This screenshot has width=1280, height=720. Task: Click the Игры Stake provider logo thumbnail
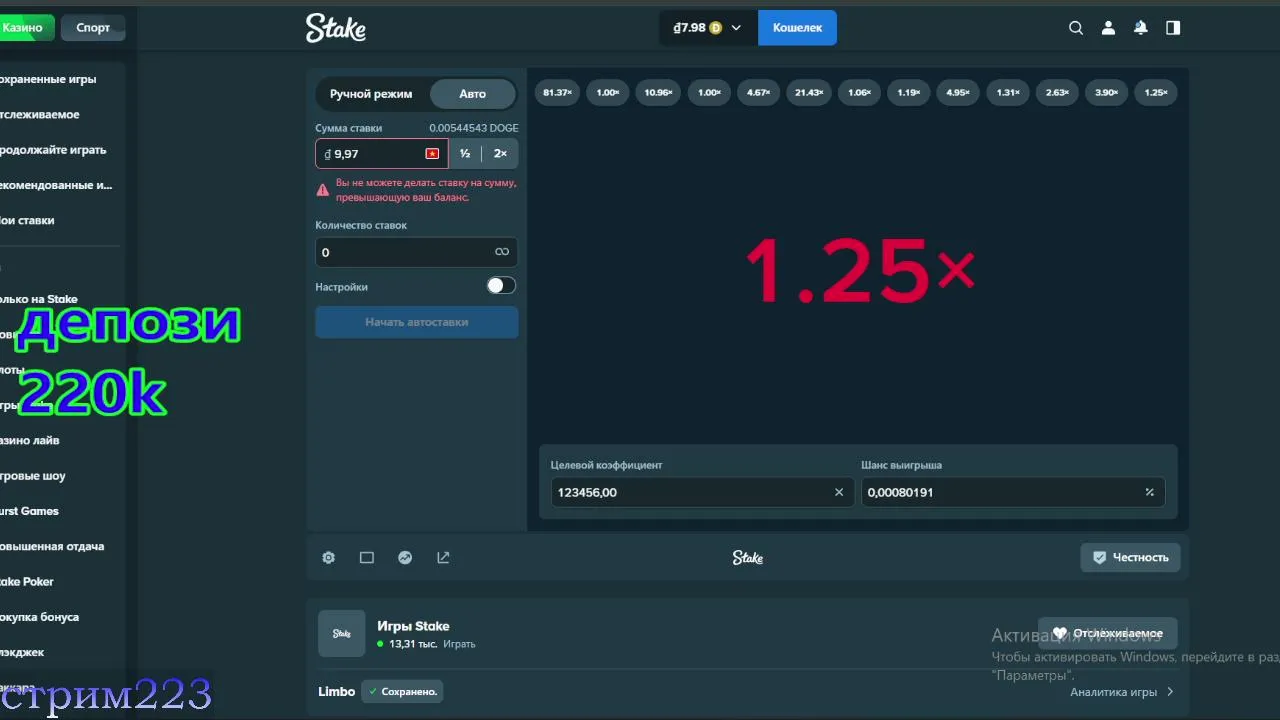pos(342,634)
